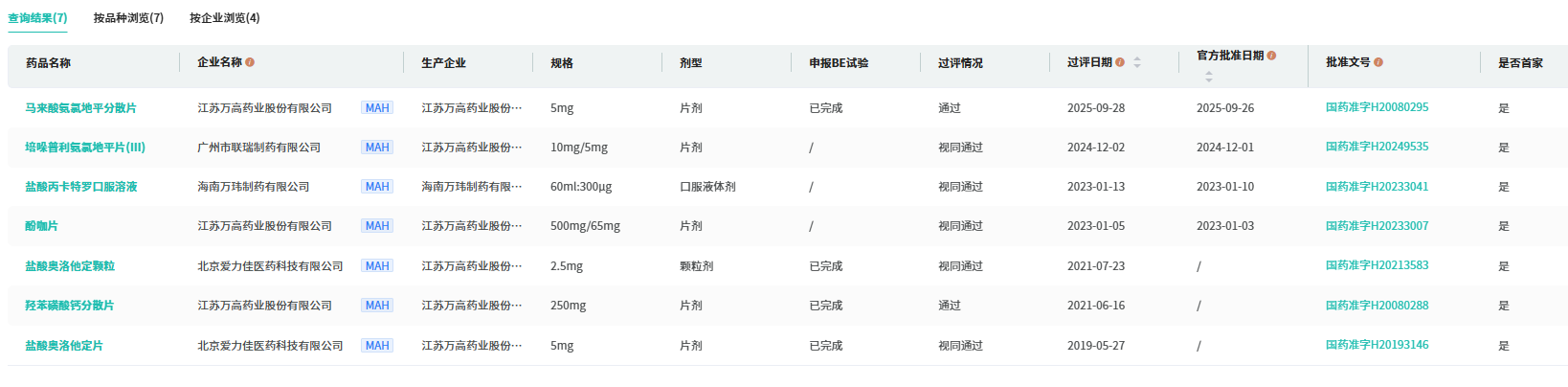
Task: Open approval number 国药准字H20193146
Action: click(1377, 345)
